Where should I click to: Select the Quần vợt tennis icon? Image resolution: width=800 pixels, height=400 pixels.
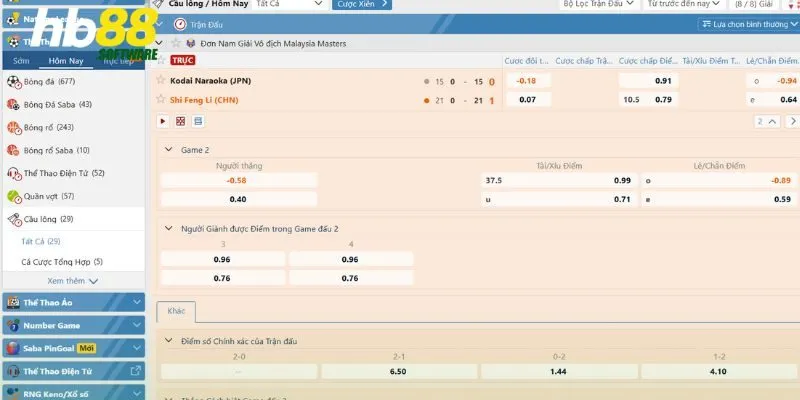14,196
